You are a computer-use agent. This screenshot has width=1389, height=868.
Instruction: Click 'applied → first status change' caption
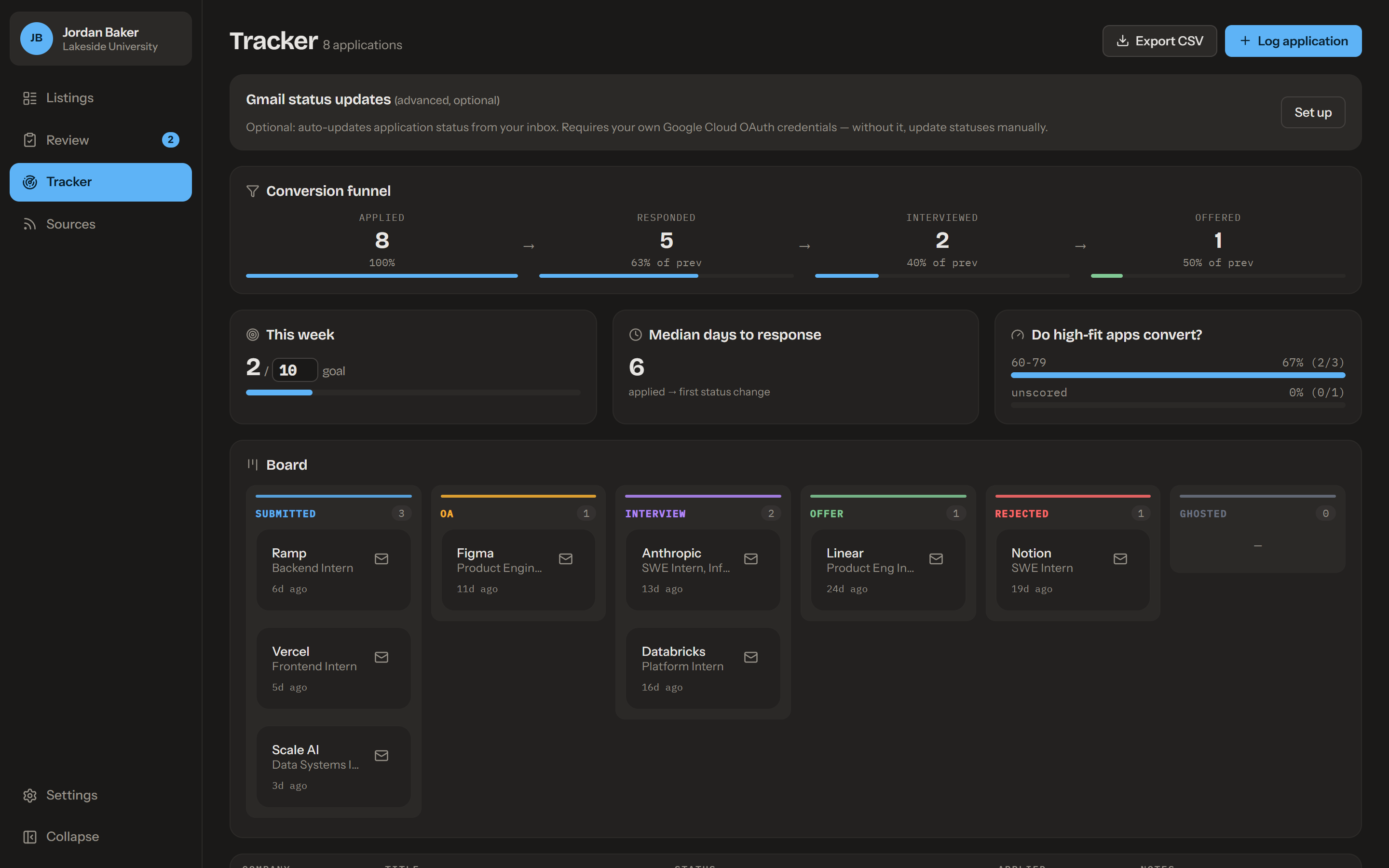click(x=699, y=392)
